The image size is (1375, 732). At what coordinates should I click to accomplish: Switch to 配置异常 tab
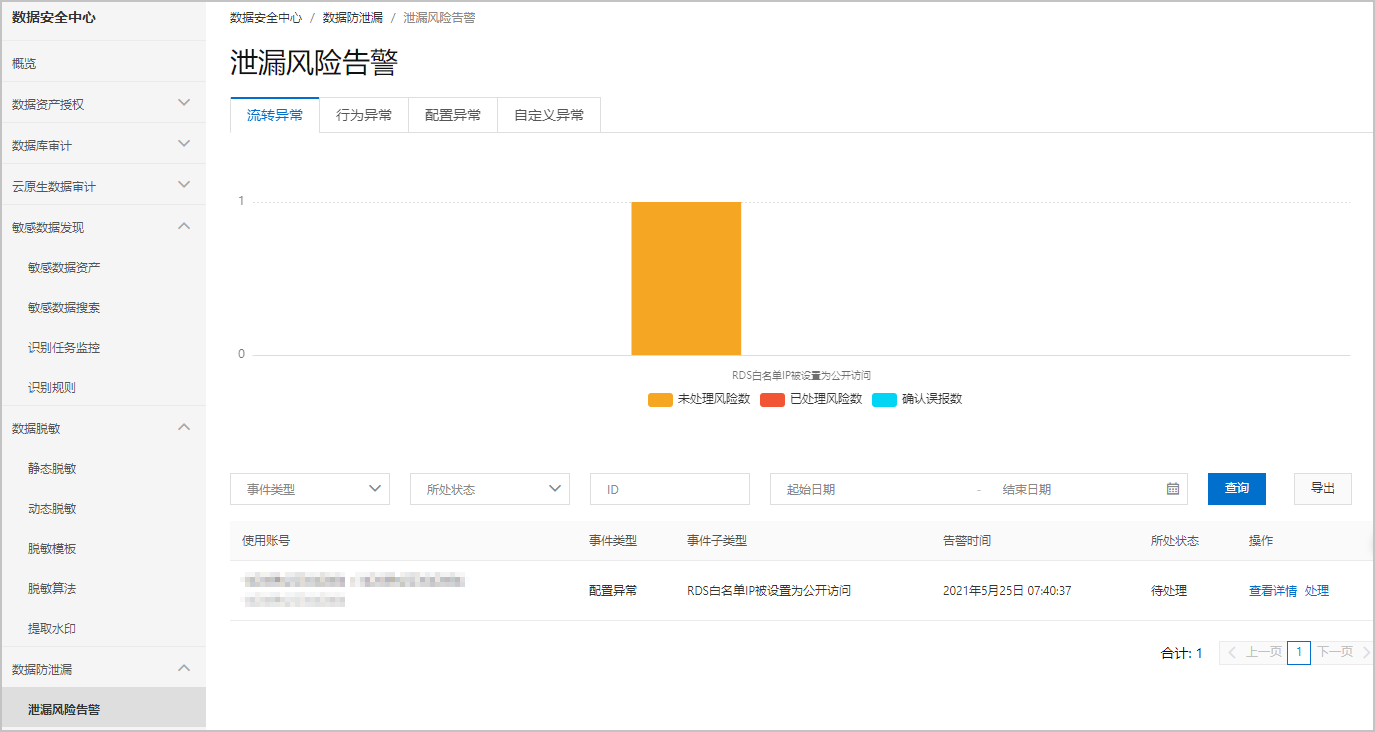pyautogui.click(x=453, y=115)
